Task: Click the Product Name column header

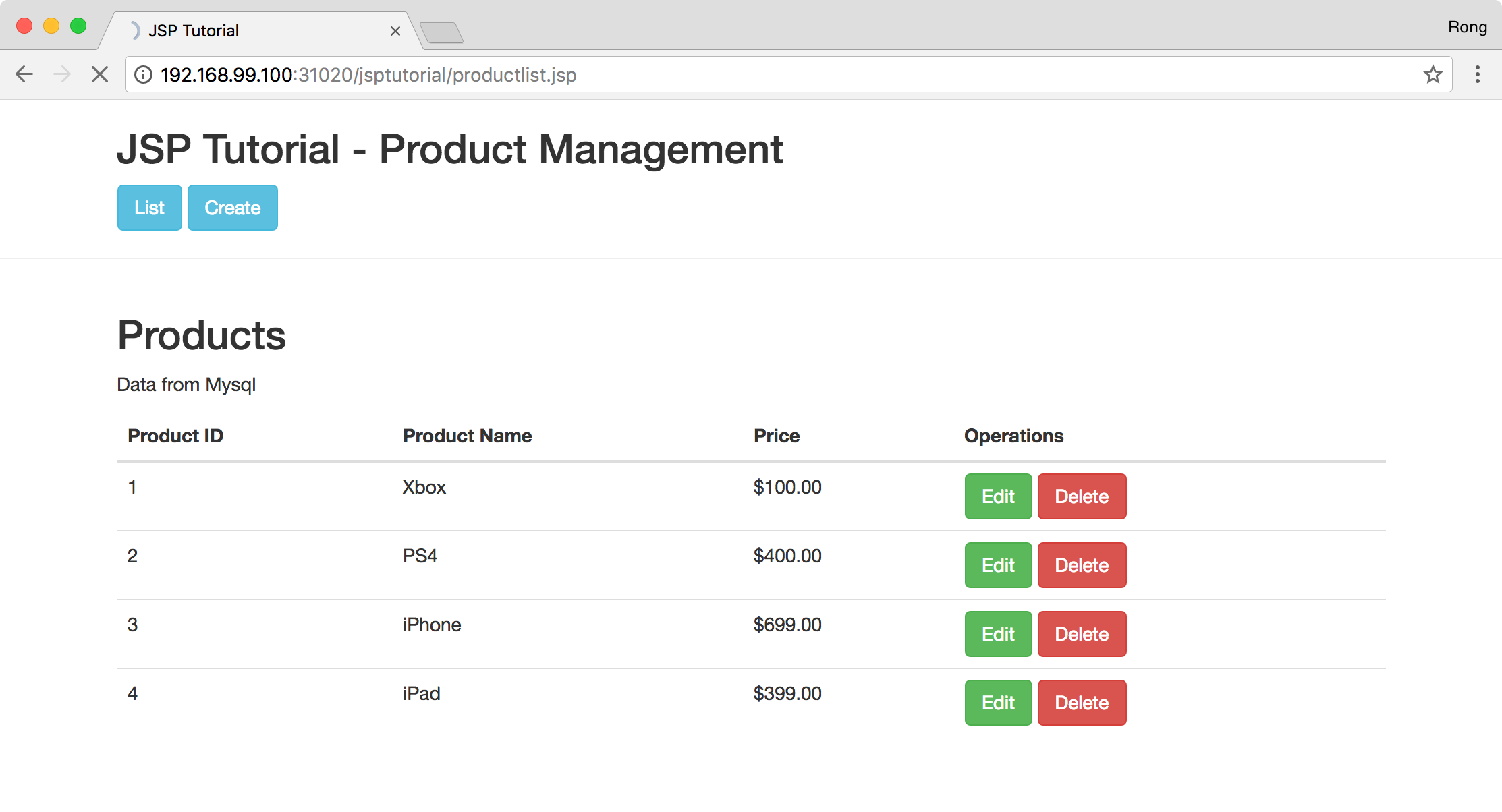Action: tap(468, 436)
